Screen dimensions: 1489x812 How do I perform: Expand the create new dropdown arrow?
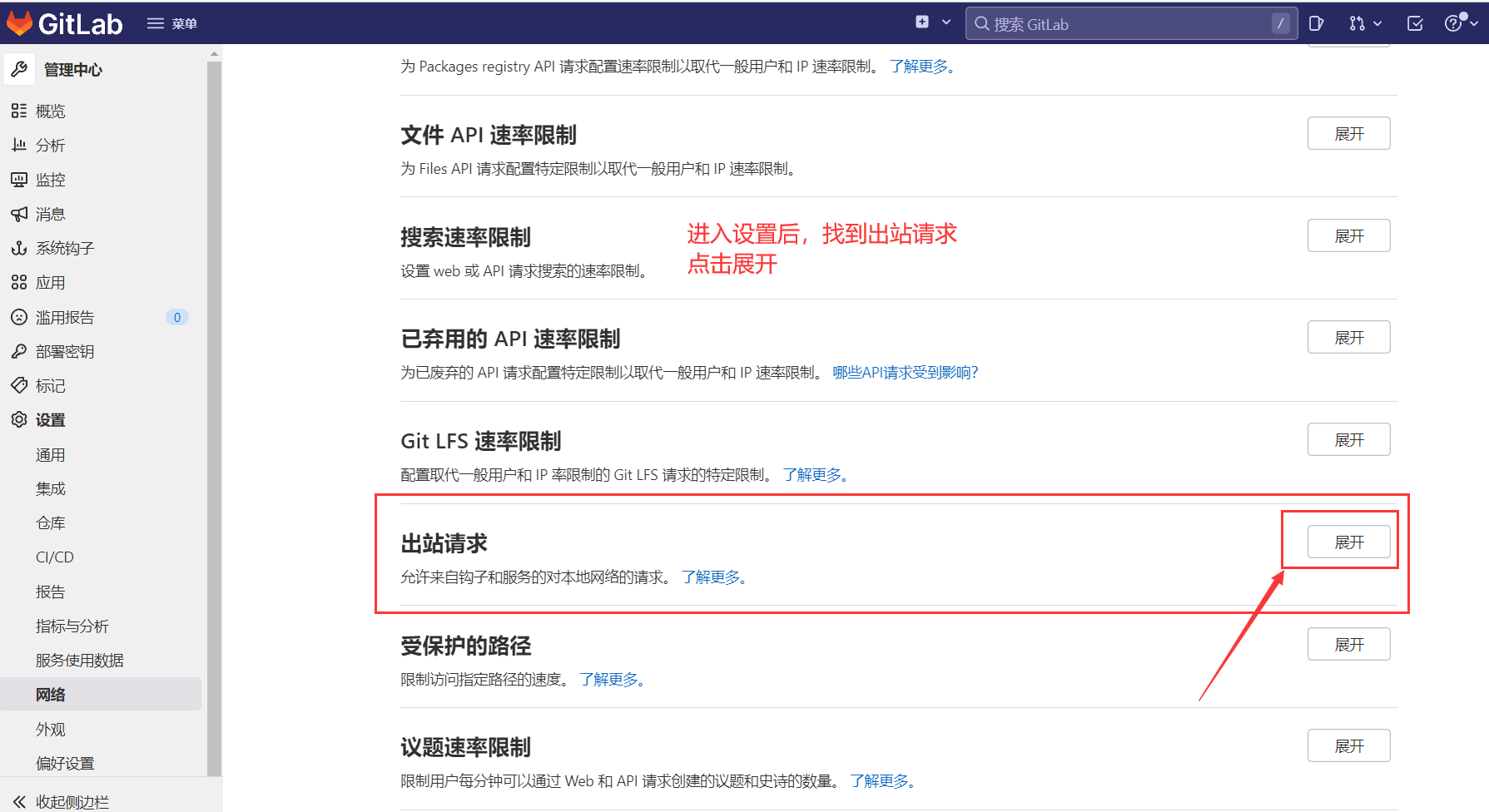click(946, 22)
